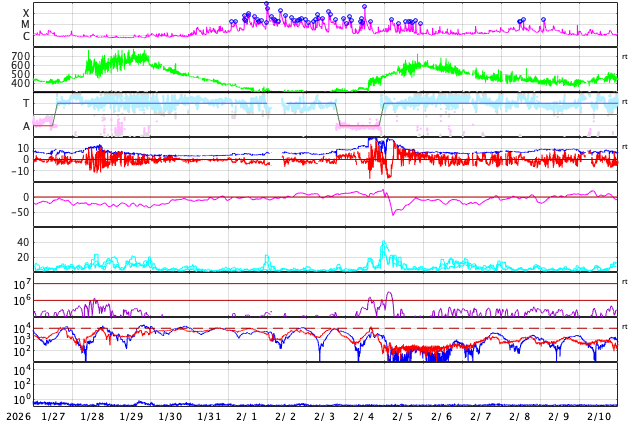Image resolution: width=634 pixels, height=424 pixels.
Task: Click the 40 label on cyan plot axis
Action: pos(23,242)
